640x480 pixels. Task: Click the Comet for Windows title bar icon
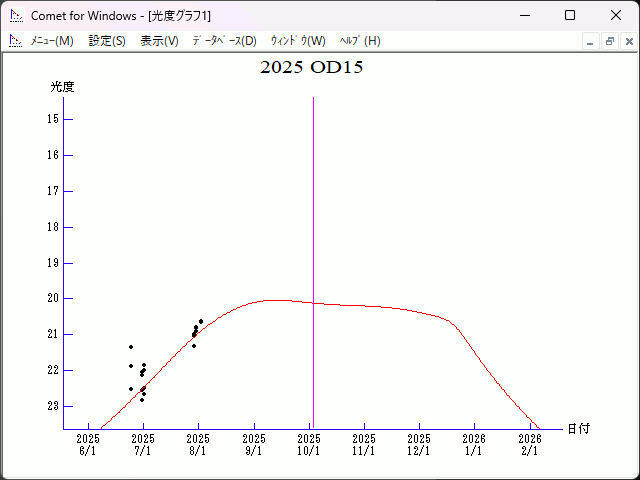coord(15,15)
